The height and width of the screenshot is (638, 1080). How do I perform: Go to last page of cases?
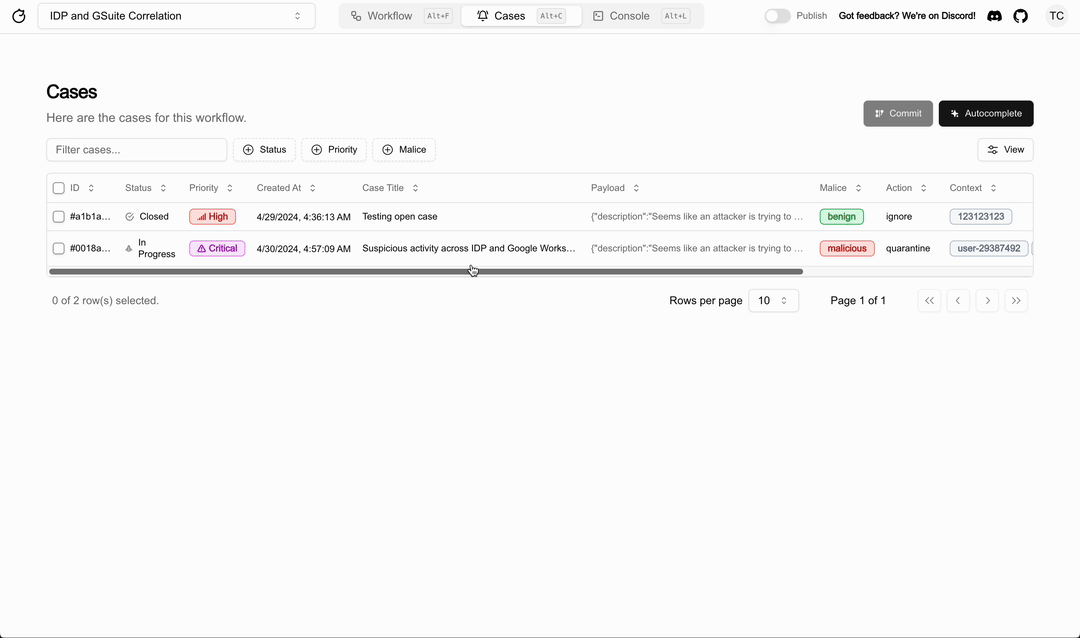[1016, 300]
